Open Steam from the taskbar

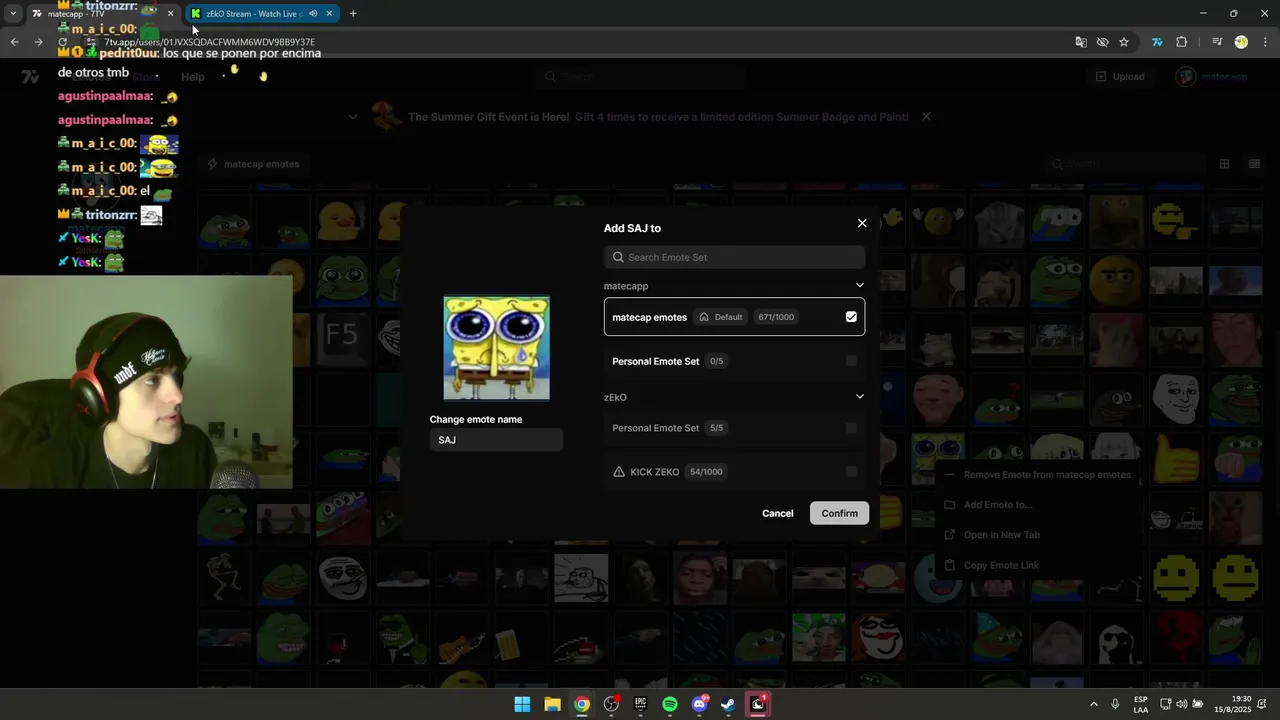click(728, 704)
